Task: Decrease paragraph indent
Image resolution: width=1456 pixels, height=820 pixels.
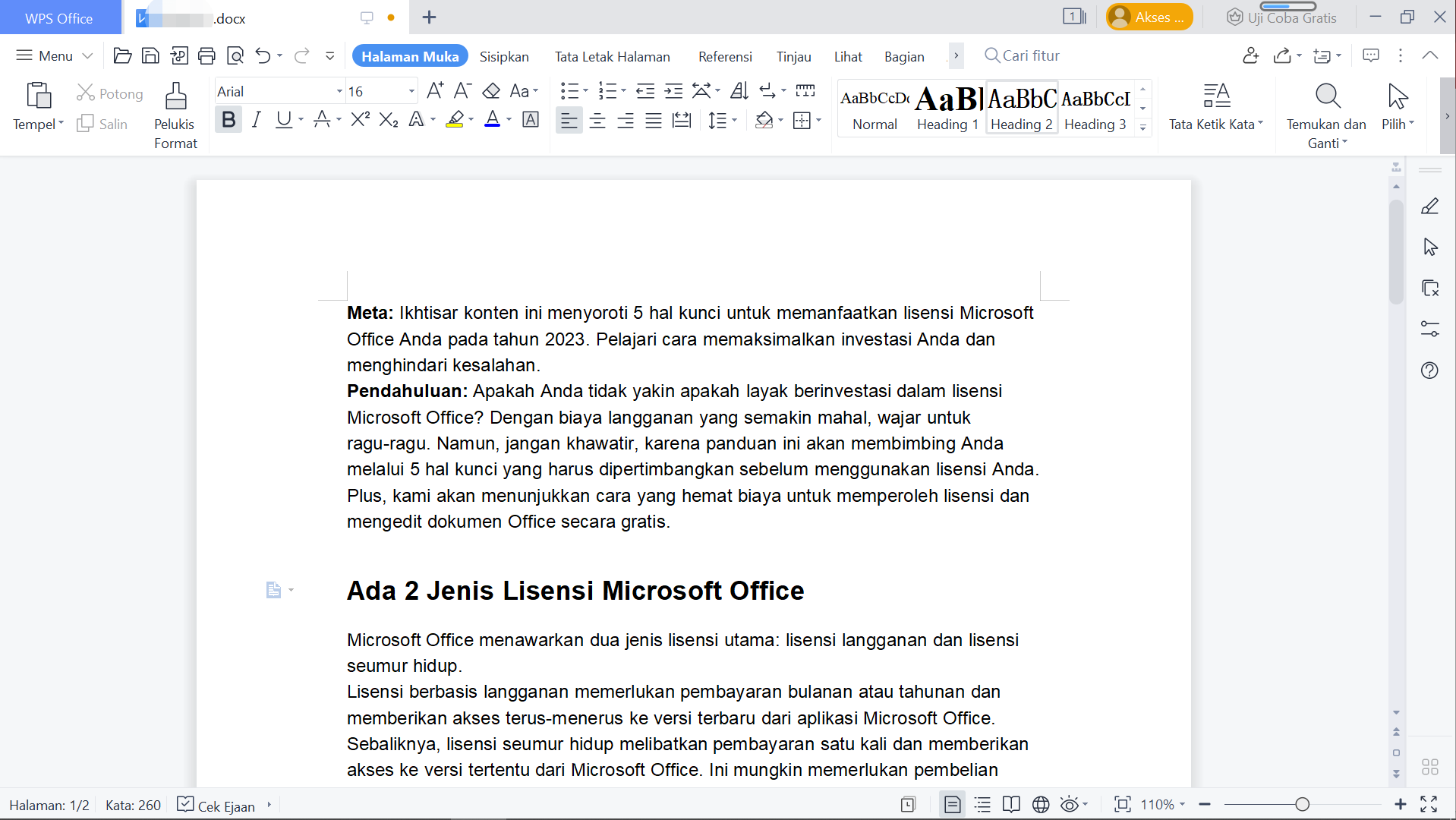Action: pyautogui.click(x=645, y=91)
